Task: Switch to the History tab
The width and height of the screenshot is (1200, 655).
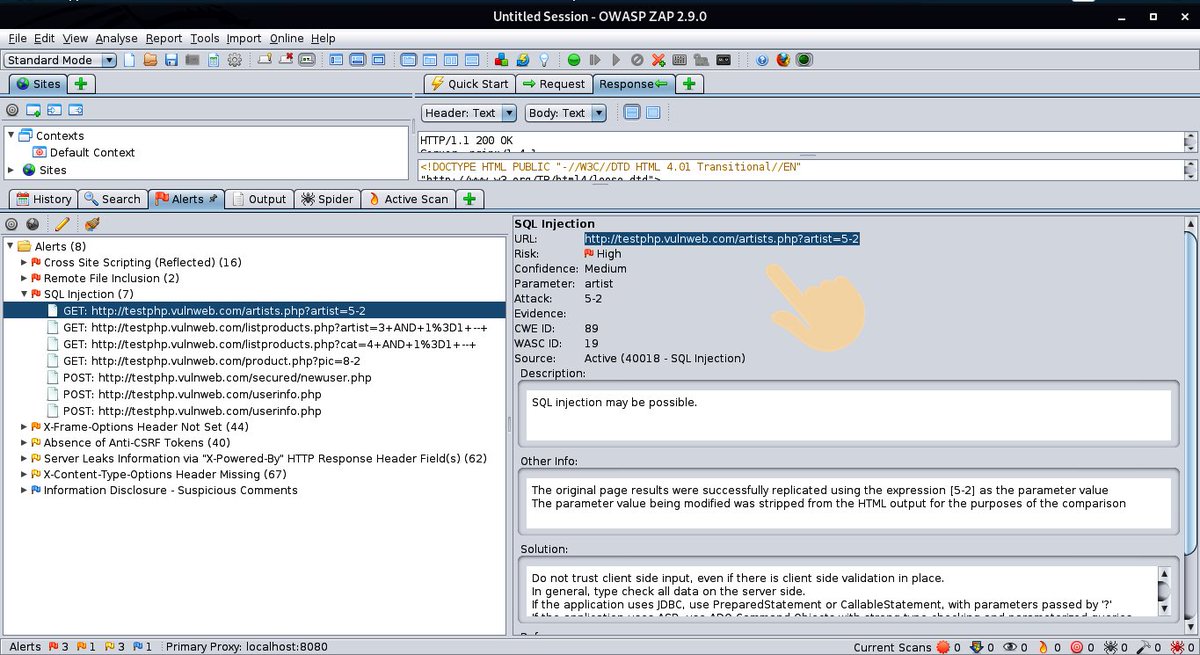Action: click(43, 199)
